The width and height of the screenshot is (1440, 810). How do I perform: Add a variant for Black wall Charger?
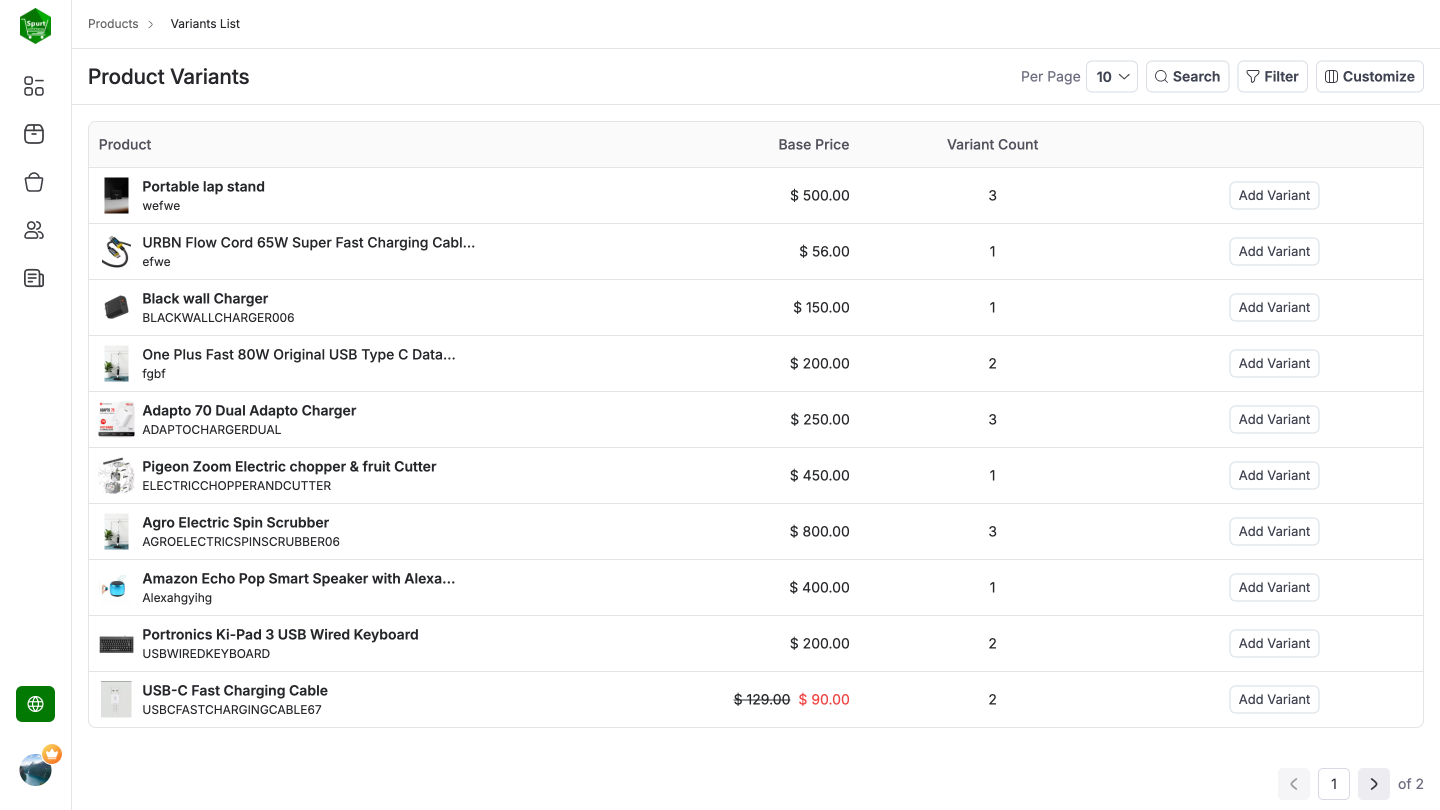(x=1274, y=307)
